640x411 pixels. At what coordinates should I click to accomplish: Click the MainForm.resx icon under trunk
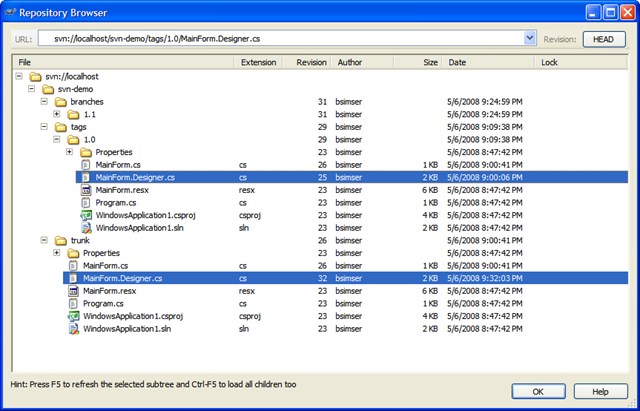73,291
